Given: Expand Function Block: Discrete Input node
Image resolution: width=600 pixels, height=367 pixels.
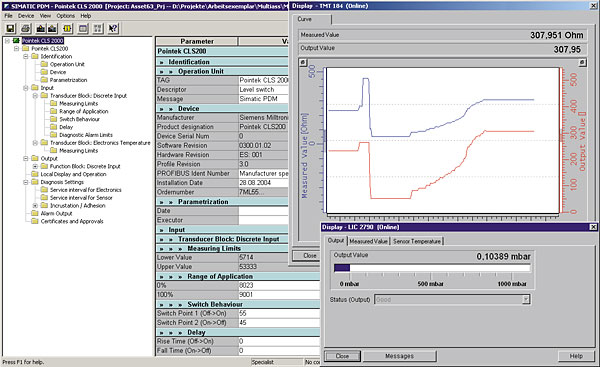Looking at the screenshot, I should 35,166.
